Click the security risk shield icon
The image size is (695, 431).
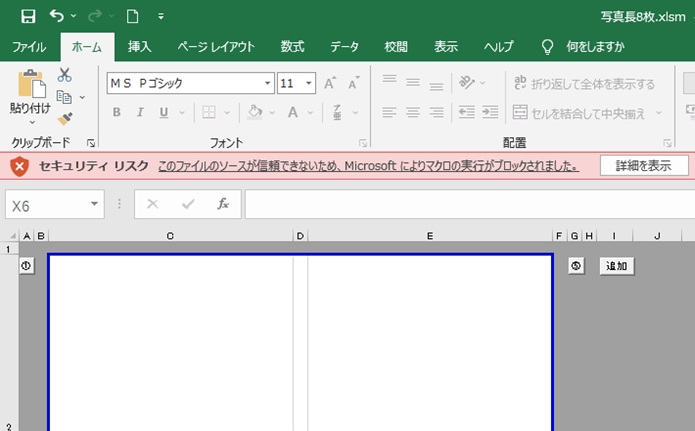(19, 166)
